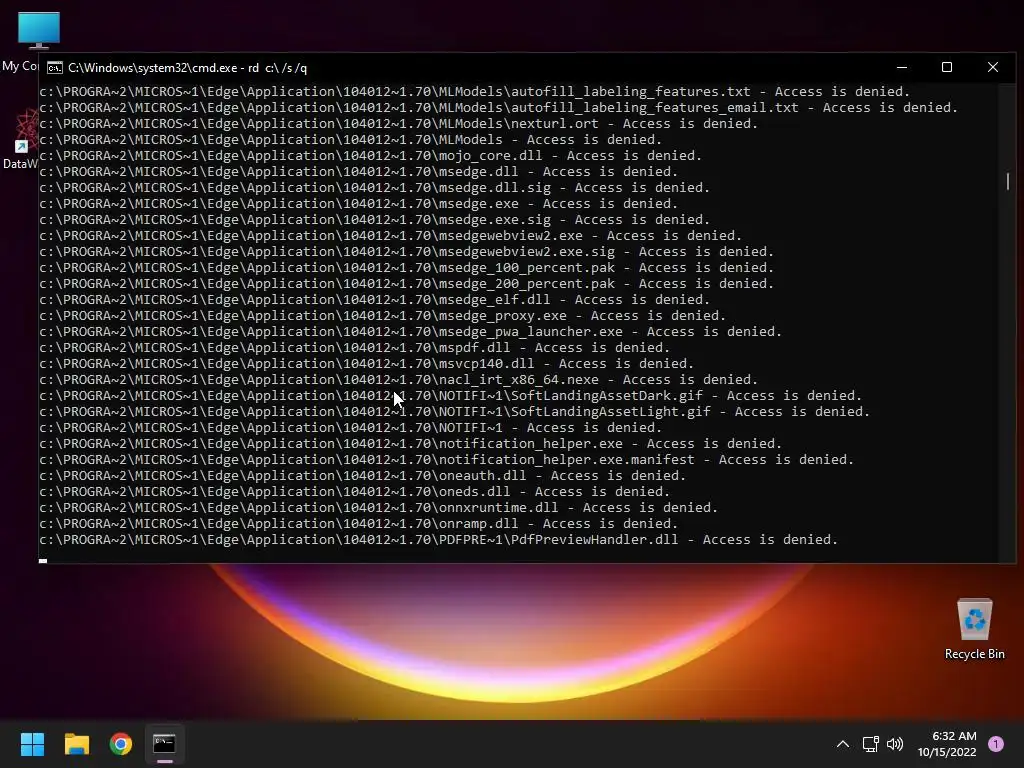Open the clock showing 6:32 AM

pos(947,744)
